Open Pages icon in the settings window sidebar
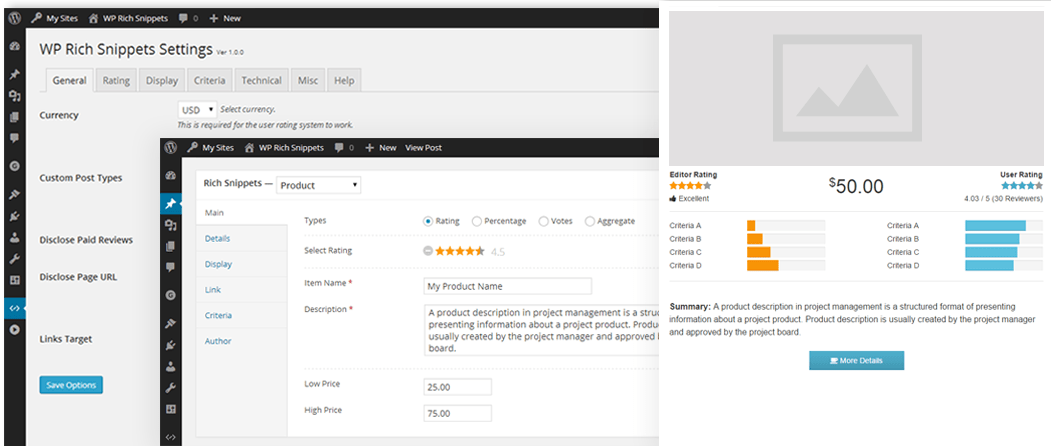1051x446 pixels. (15, 117)
